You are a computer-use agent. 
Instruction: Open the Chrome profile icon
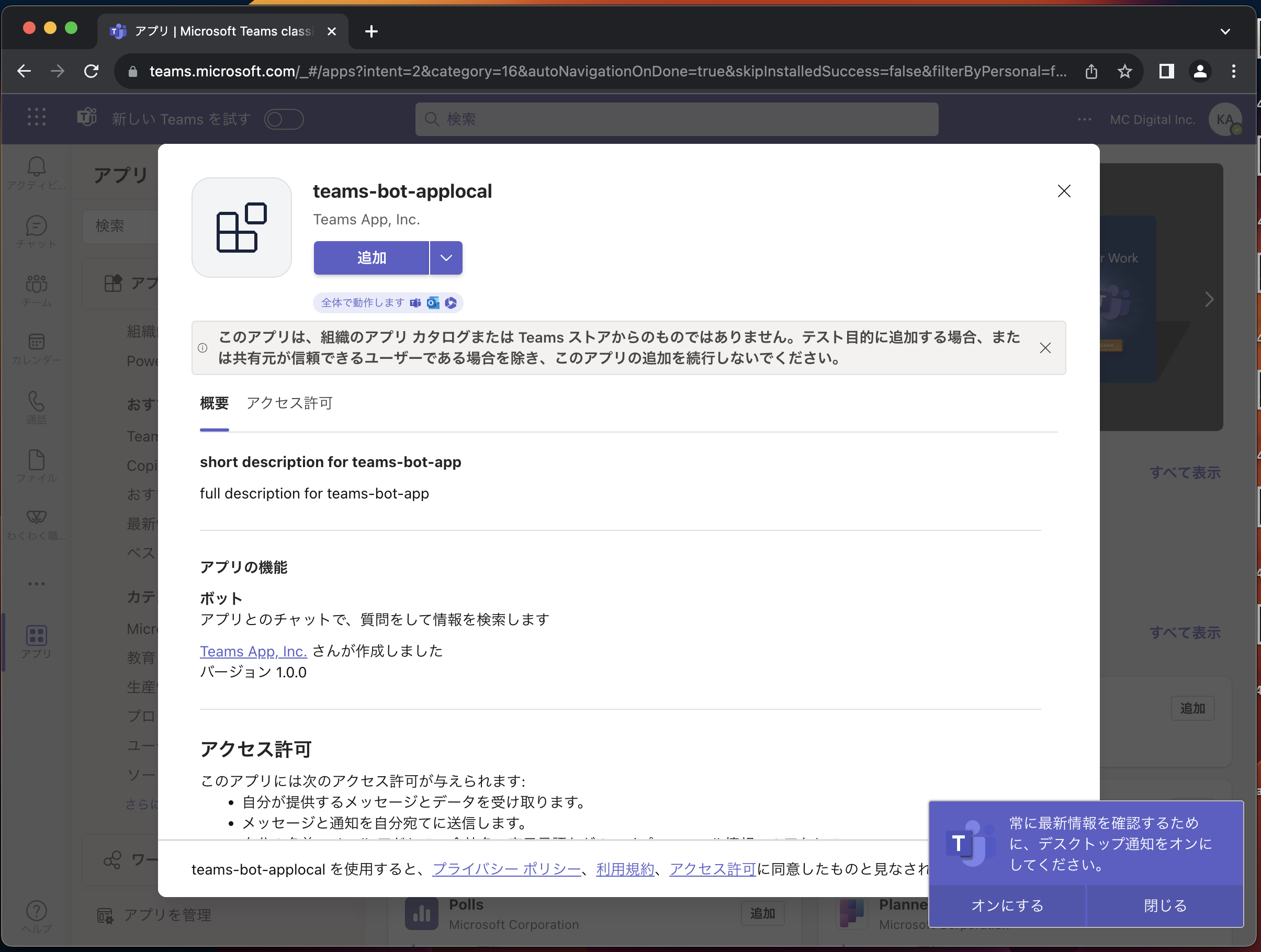1200,71
